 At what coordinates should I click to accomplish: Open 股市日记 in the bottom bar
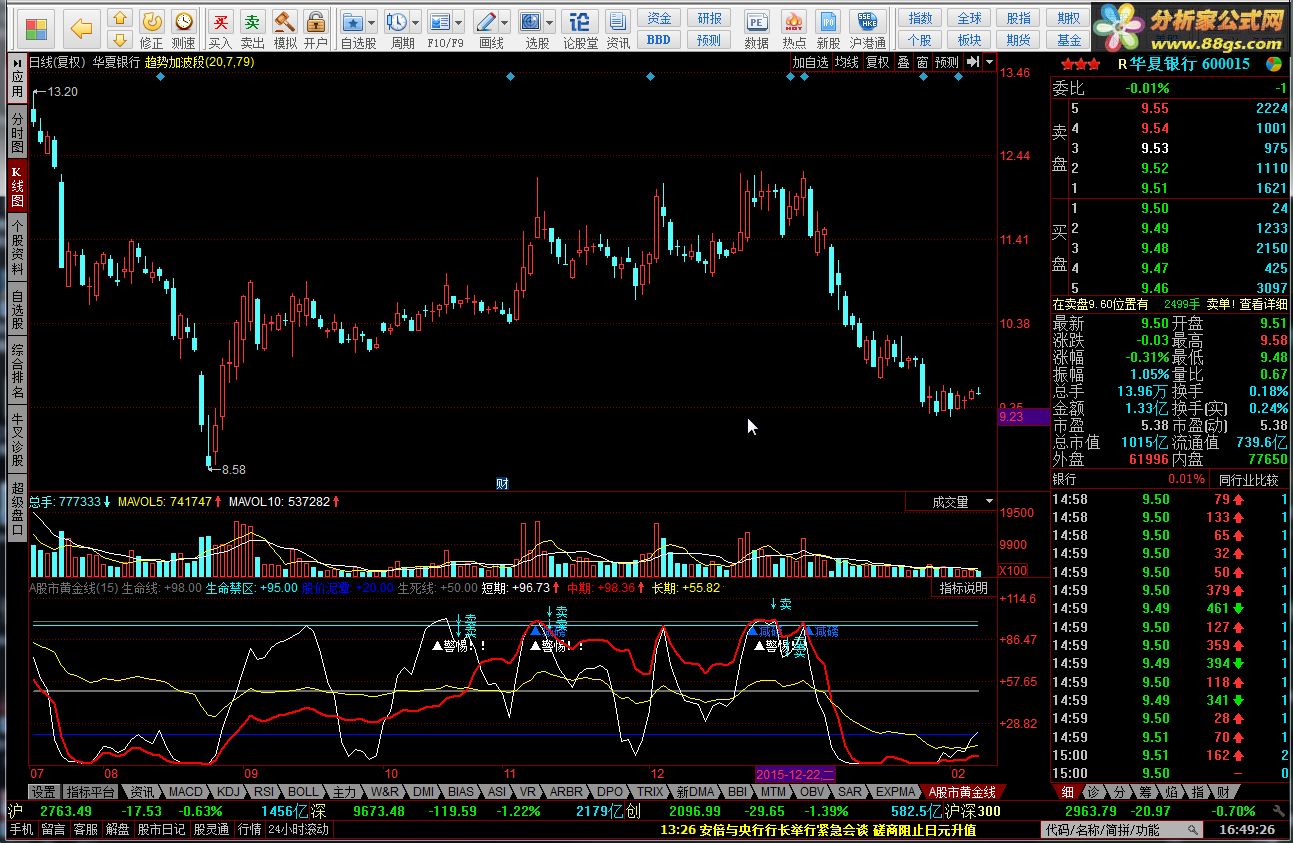[x=161, y=830]
